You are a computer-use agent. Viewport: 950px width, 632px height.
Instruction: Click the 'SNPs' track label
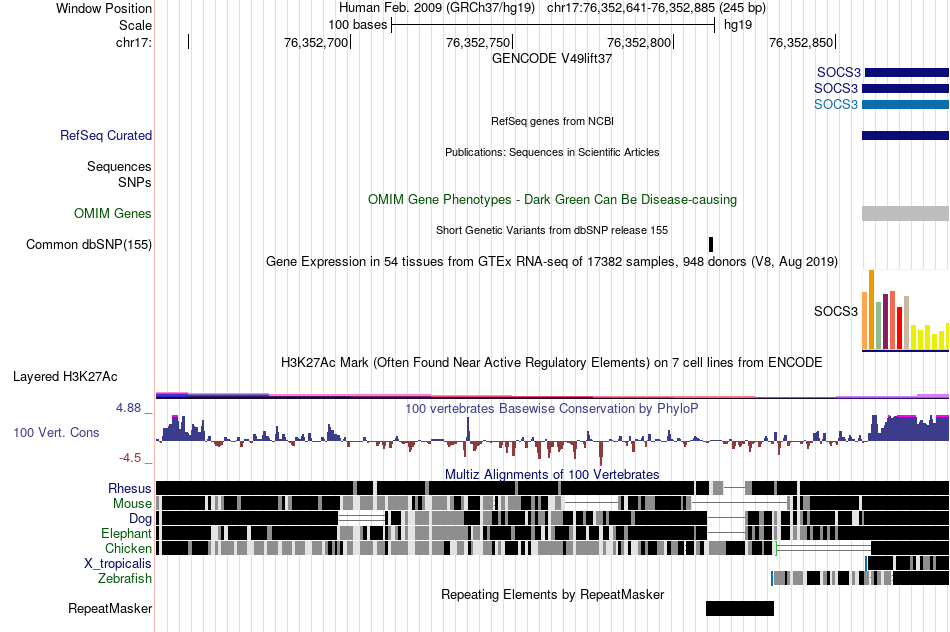(x=135, y=182)
